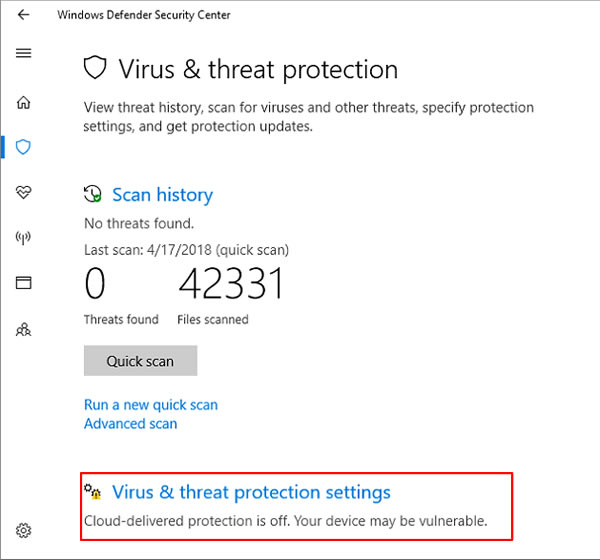600x560 pixels.
Task: Click the Quick scan button
Action: click(x=140, y=361)
